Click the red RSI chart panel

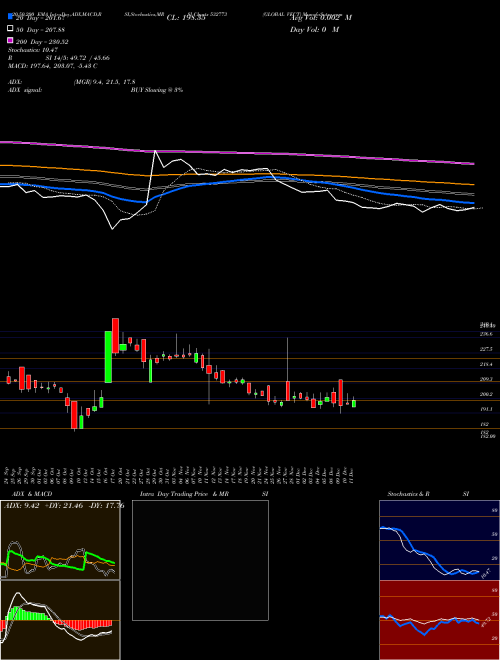click(x=439, y=620)
